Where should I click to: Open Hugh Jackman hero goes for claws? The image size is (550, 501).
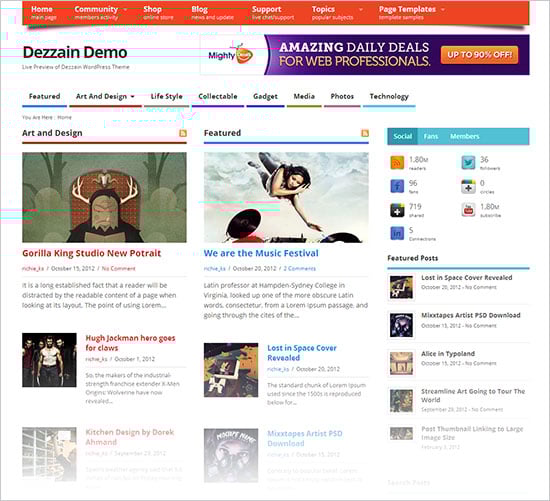coord(130,343)
